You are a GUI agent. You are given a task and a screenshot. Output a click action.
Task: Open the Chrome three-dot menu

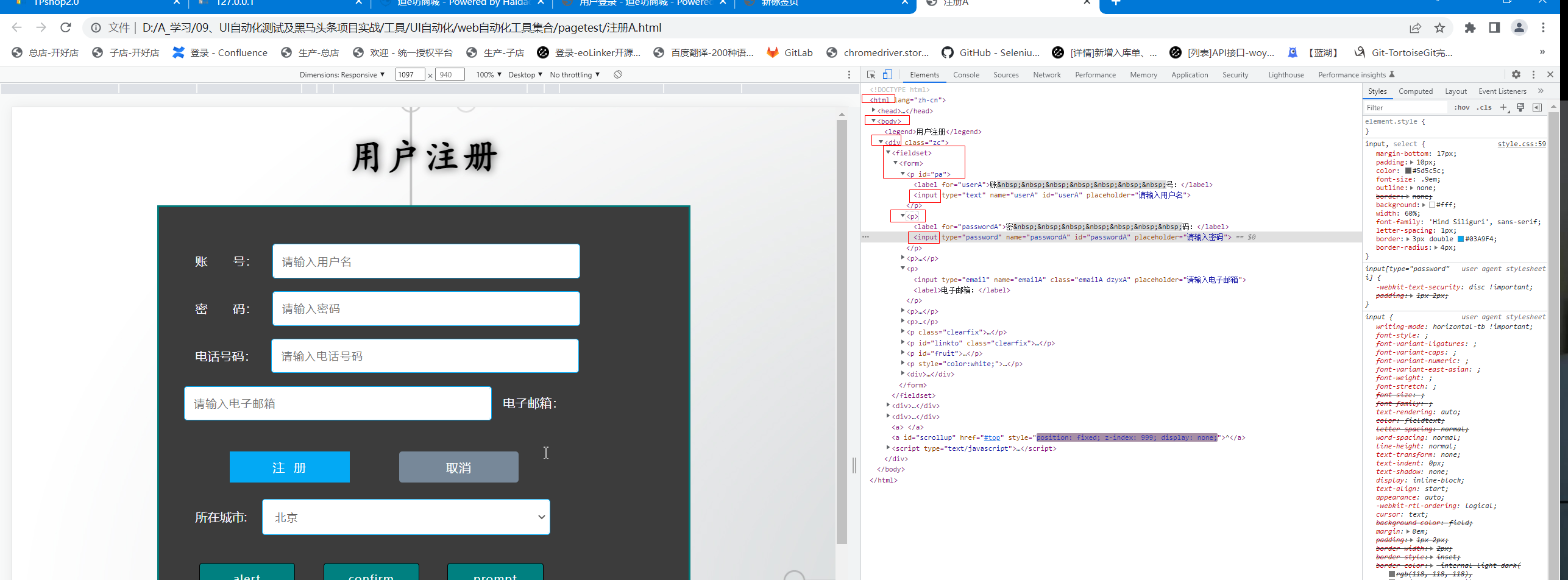click(x=1543, y=28)
